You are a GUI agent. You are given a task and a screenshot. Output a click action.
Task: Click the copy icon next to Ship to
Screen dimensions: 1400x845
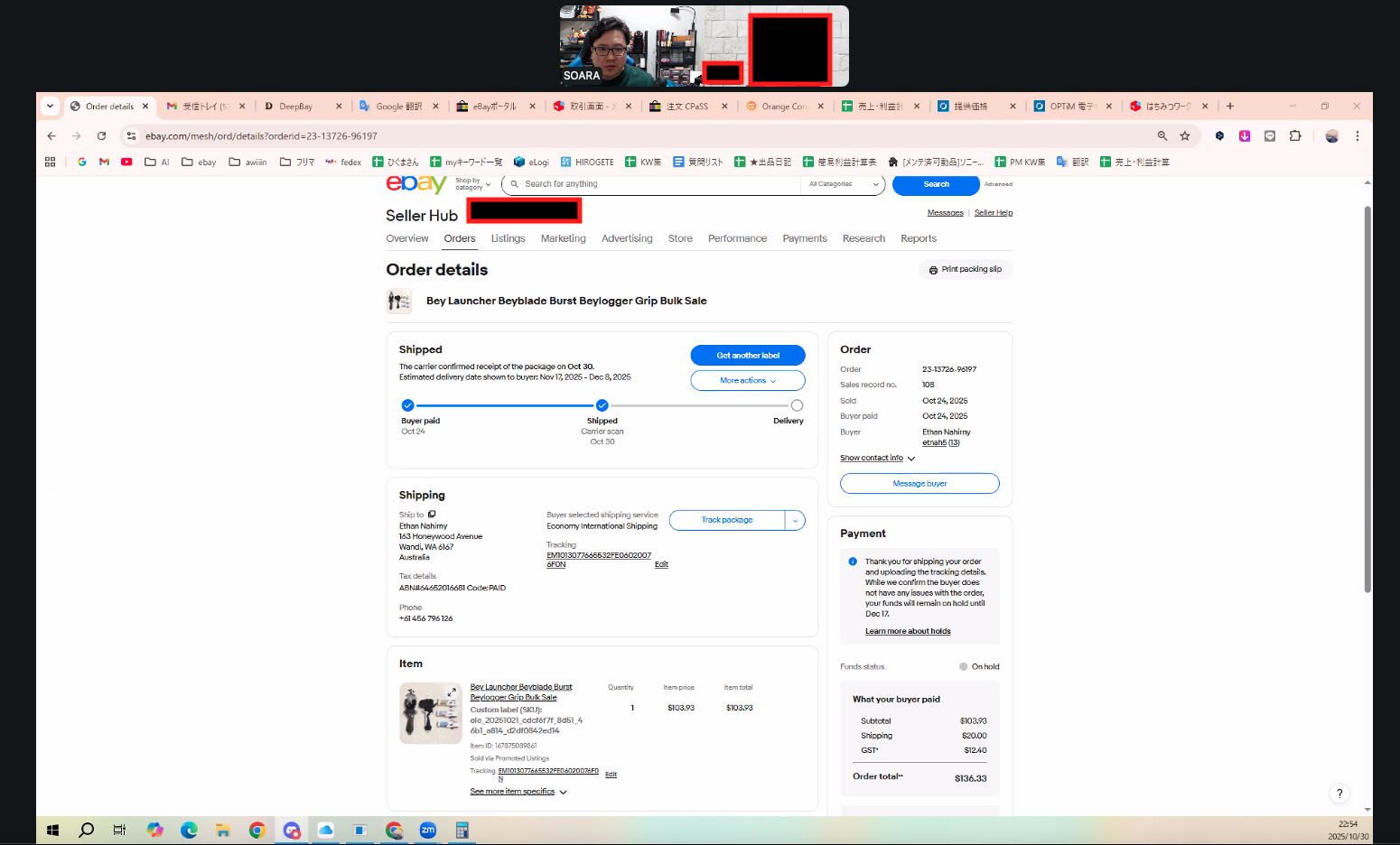pos(432,515)
